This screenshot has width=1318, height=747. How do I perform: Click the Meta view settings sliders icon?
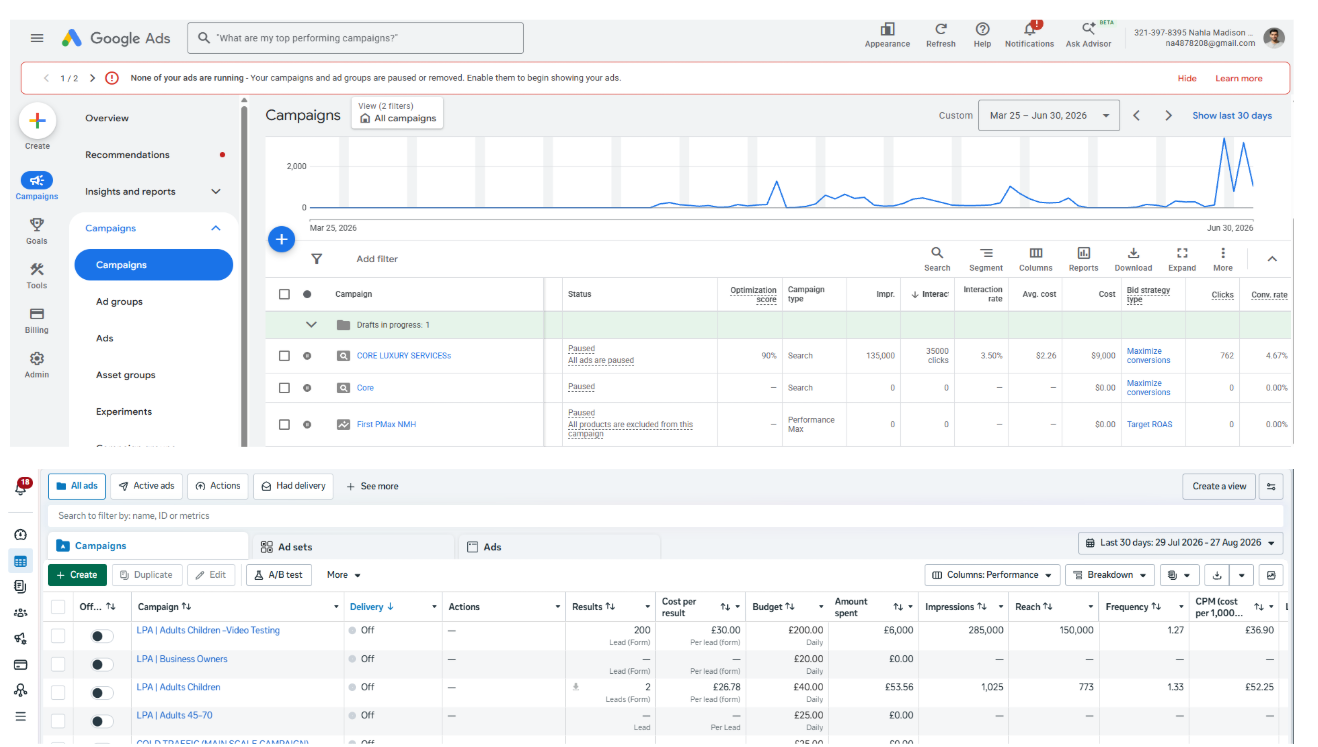pyautogui.click(x=1271, y=486)
